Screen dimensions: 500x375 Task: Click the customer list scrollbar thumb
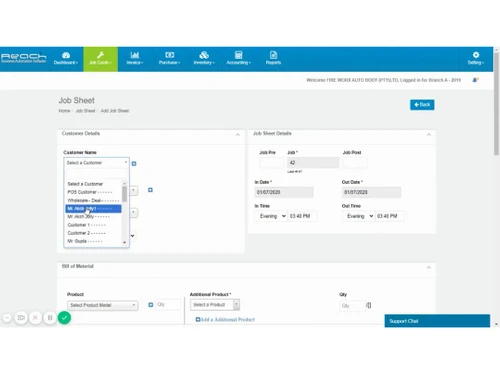click(124, 194)
